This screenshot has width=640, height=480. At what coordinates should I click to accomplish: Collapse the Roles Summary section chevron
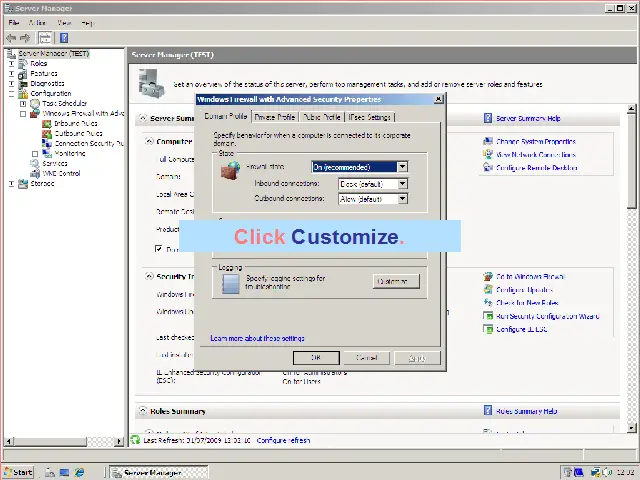pos(142,411)
